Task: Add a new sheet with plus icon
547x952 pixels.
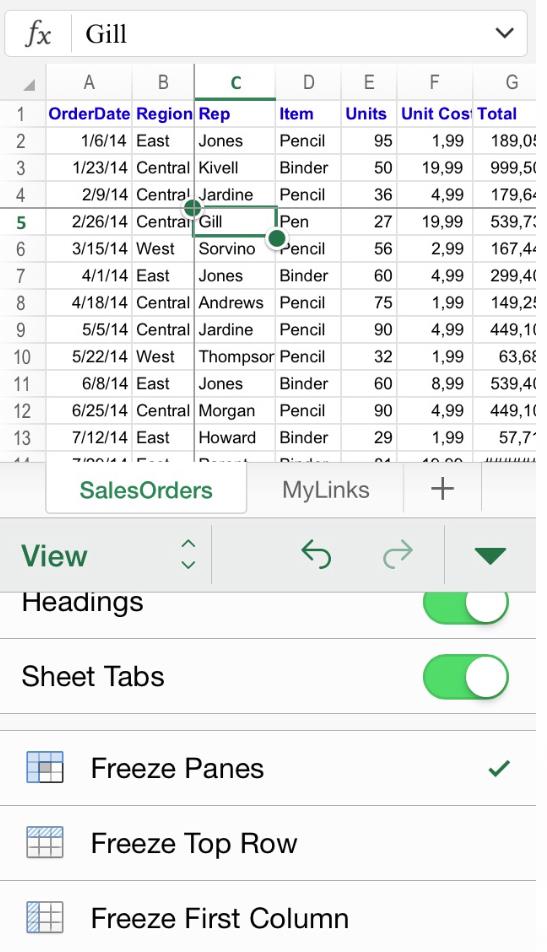Action: (x=443, y=489)
